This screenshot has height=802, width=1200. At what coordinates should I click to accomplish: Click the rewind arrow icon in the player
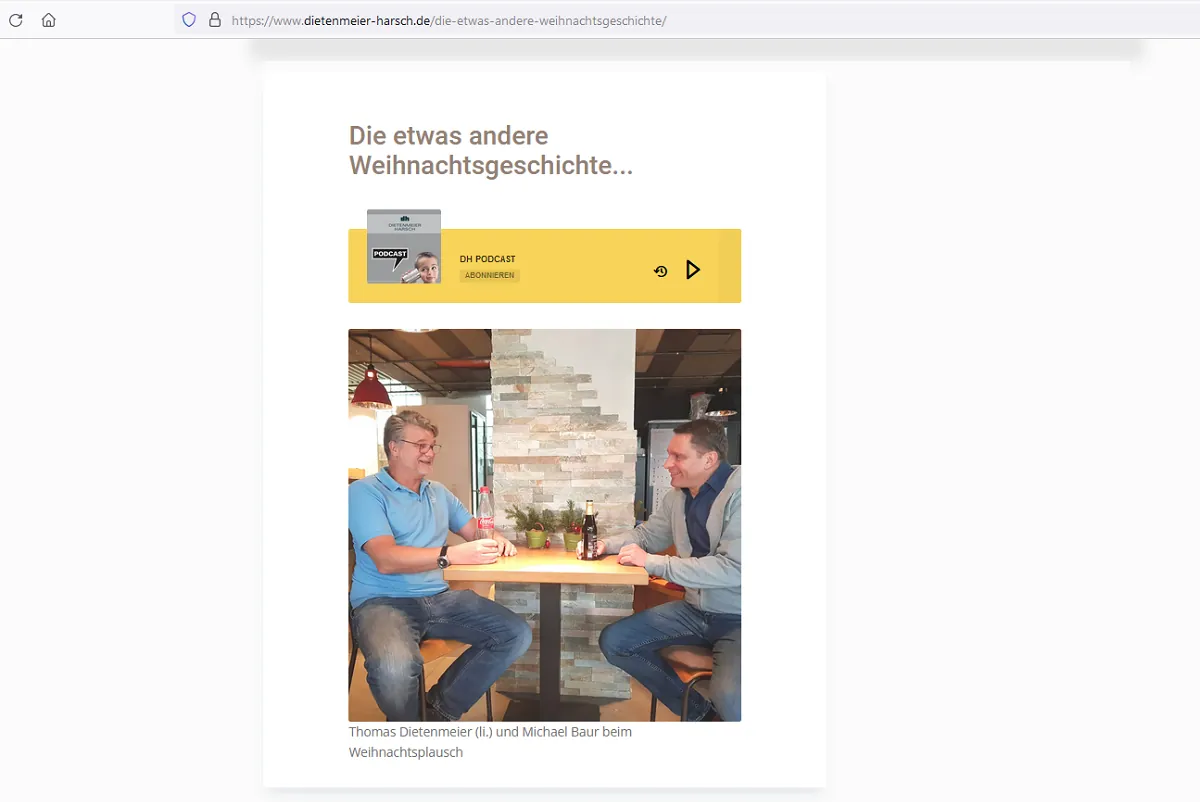[659, 270]
